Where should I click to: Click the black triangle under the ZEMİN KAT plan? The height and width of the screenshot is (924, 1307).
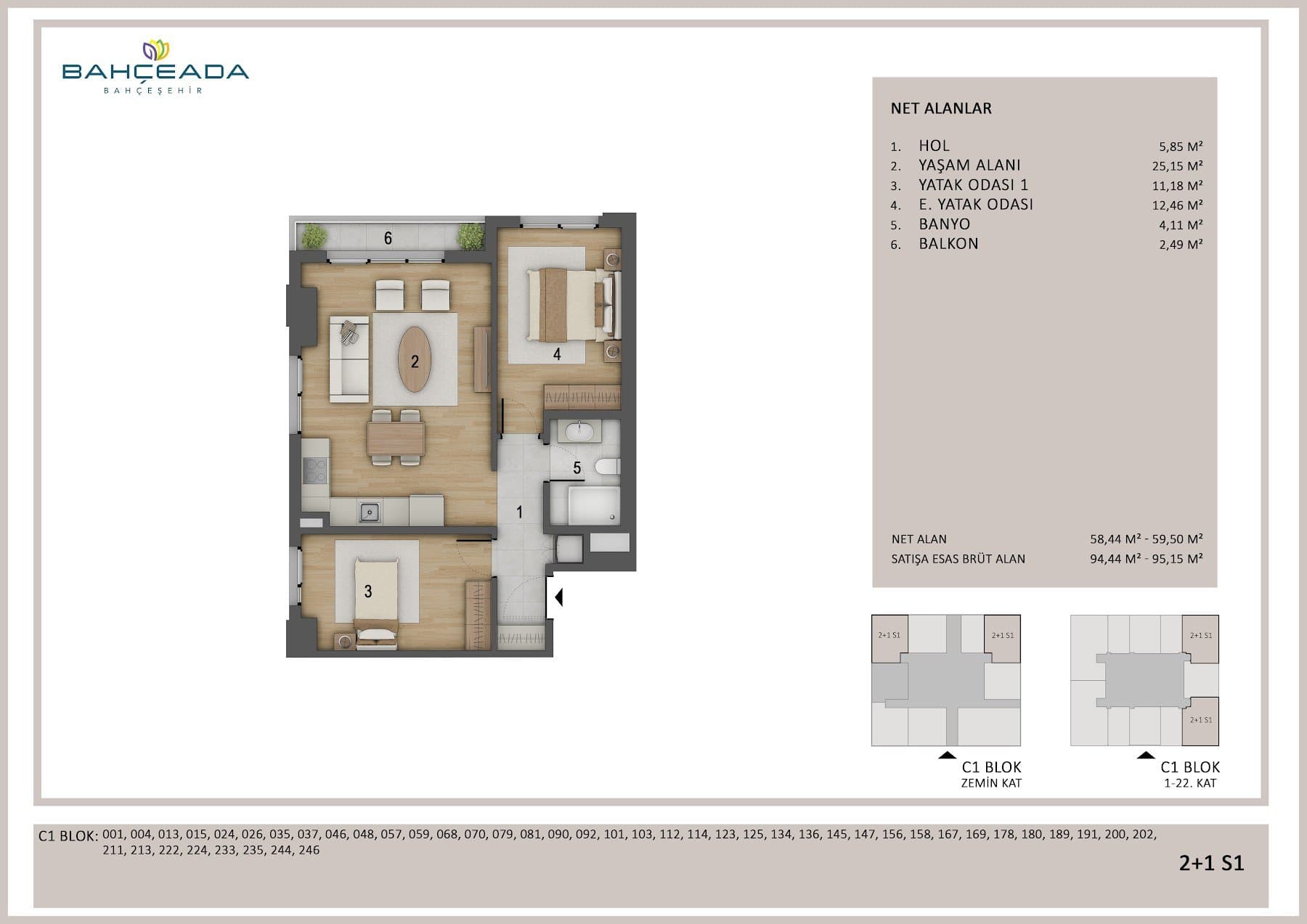pos(947,756)
